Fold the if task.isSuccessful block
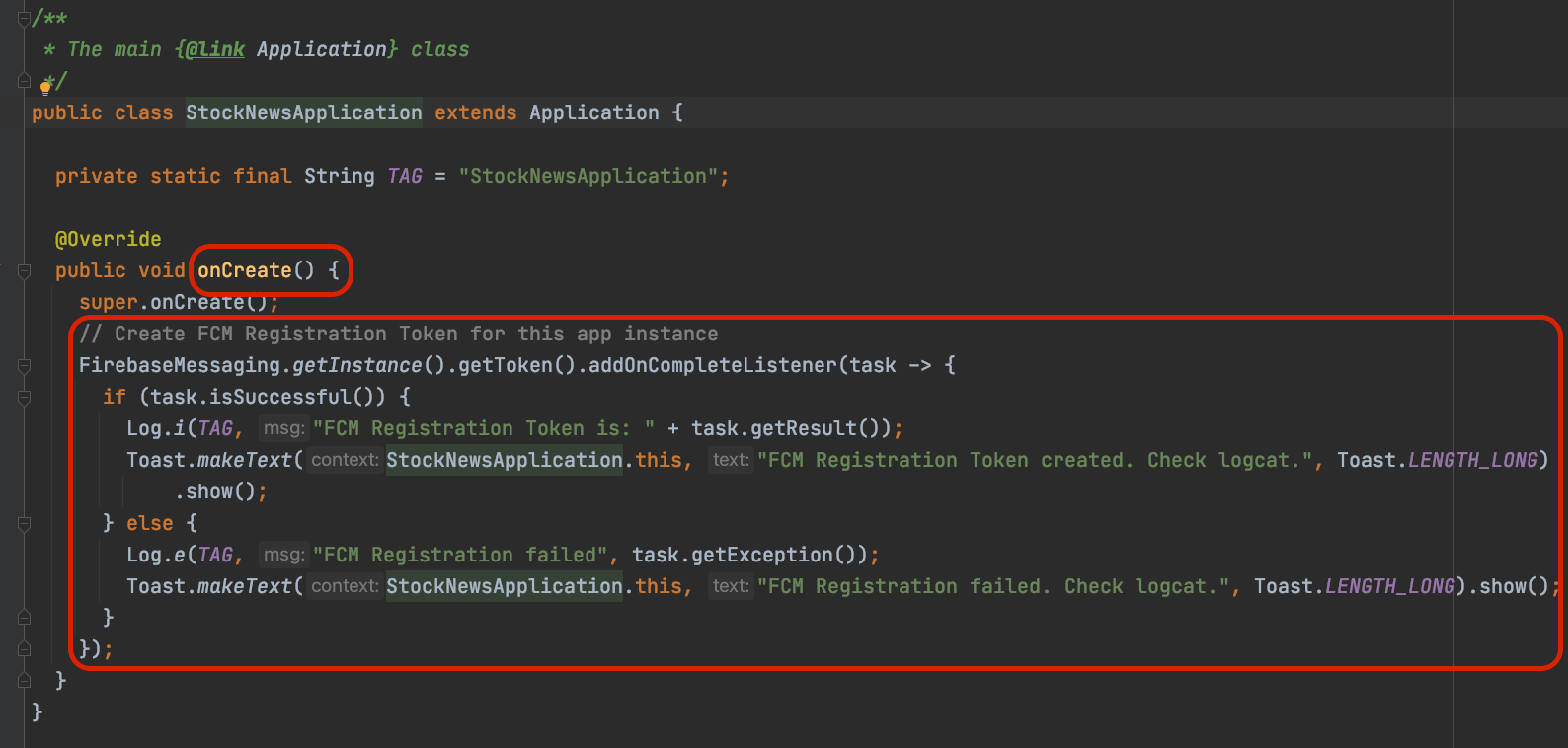This screenshot has width=1568, height=748. (x=25, y=397)
